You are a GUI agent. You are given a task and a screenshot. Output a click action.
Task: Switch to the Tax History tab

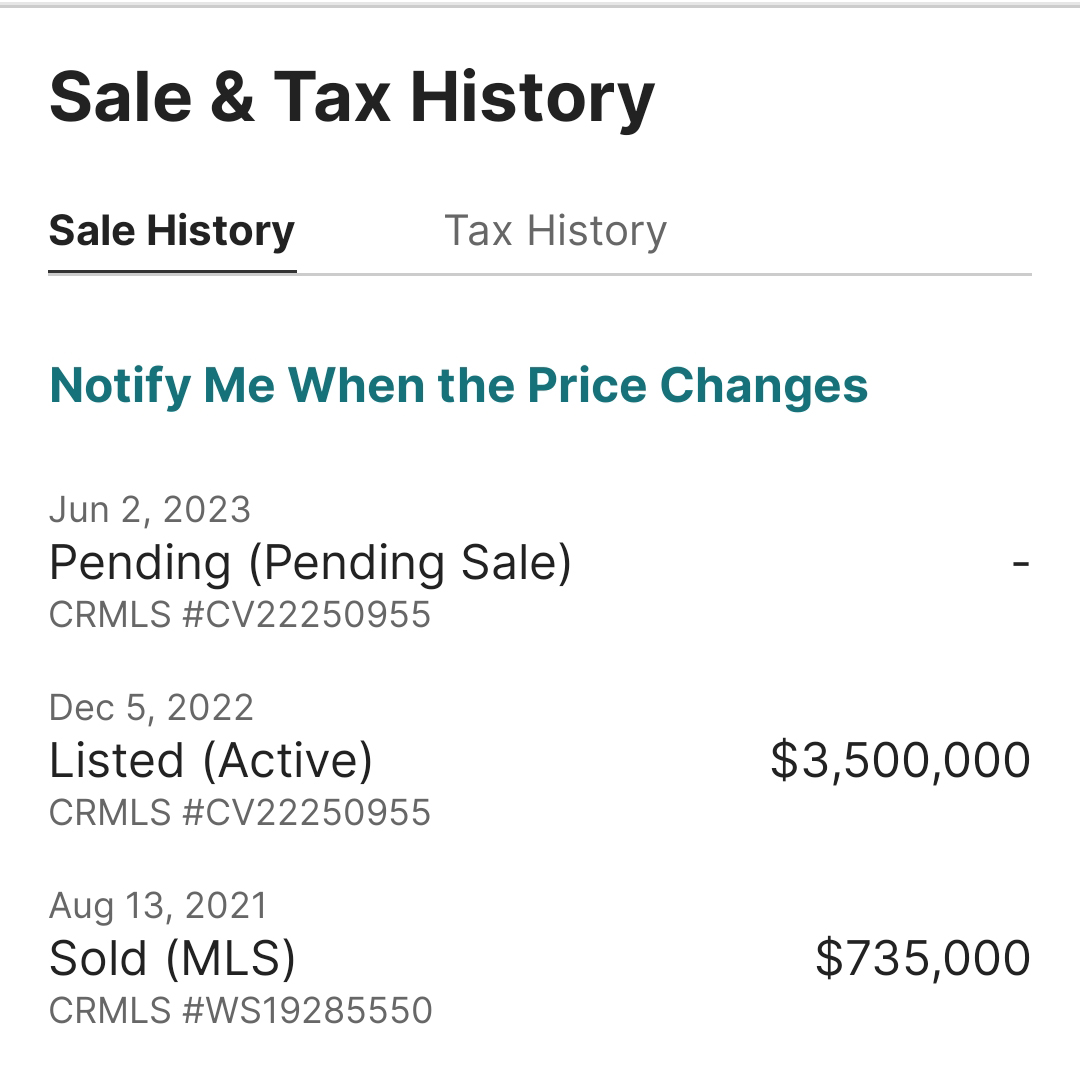pyautogui.click(x=555, y=231)
